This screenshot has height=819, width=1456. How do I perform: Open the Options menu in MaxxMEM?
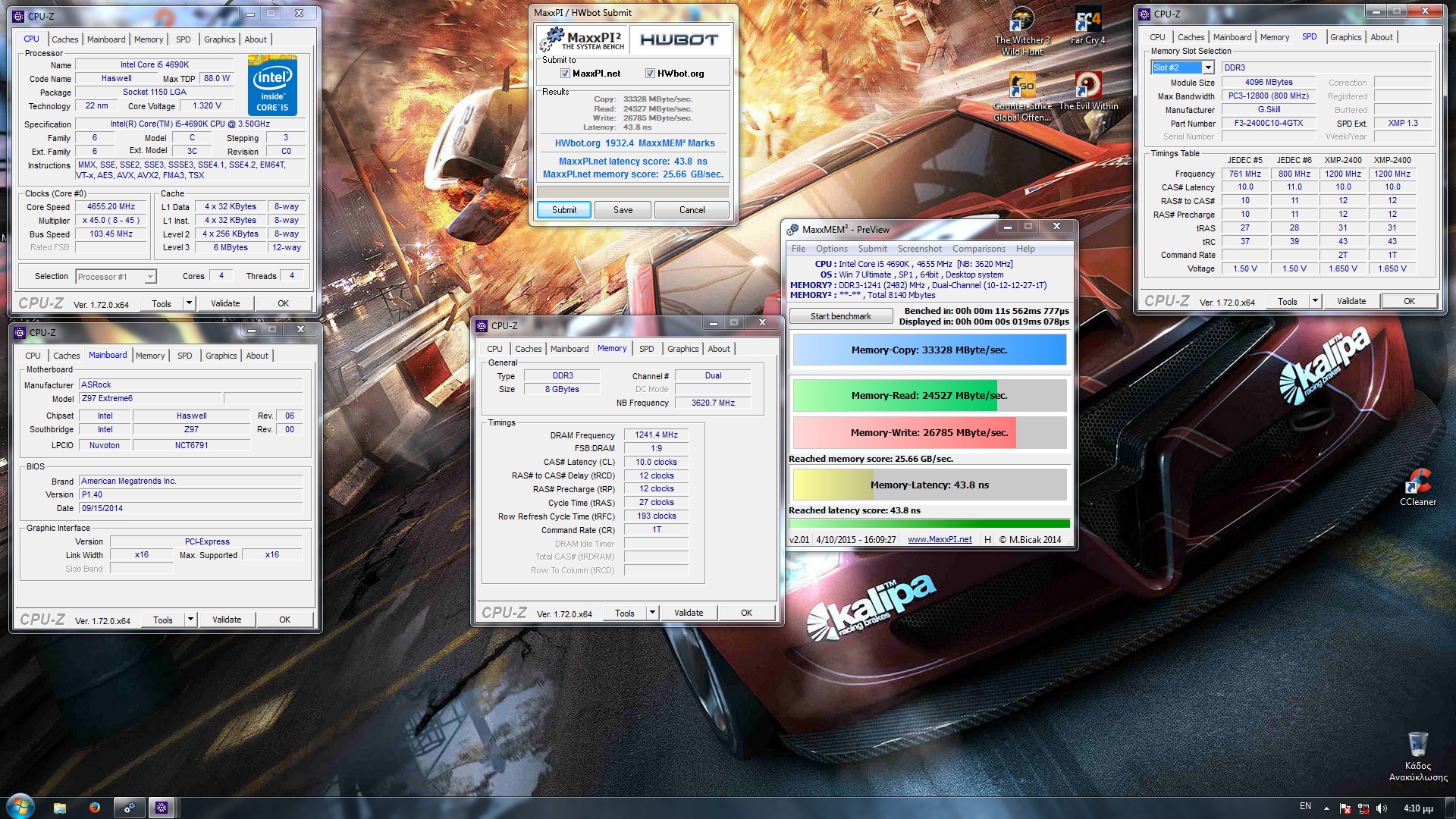point(832,249)
